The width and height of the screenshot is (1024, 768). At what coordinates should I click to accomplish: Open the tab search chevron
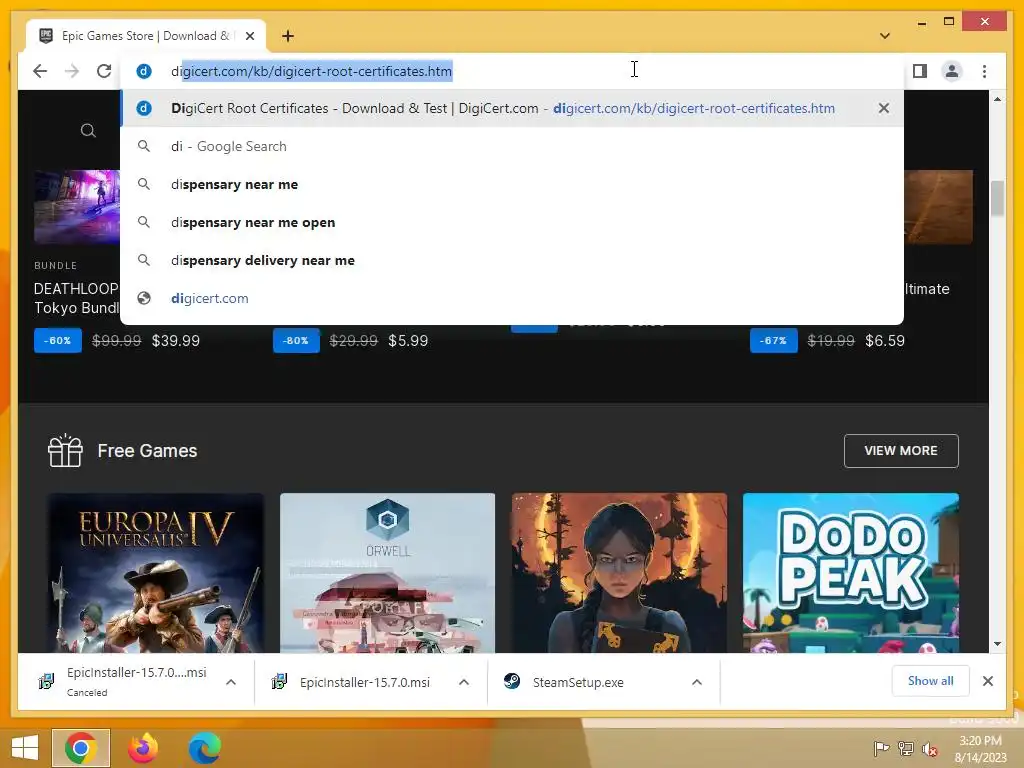(x=885, y=36)
